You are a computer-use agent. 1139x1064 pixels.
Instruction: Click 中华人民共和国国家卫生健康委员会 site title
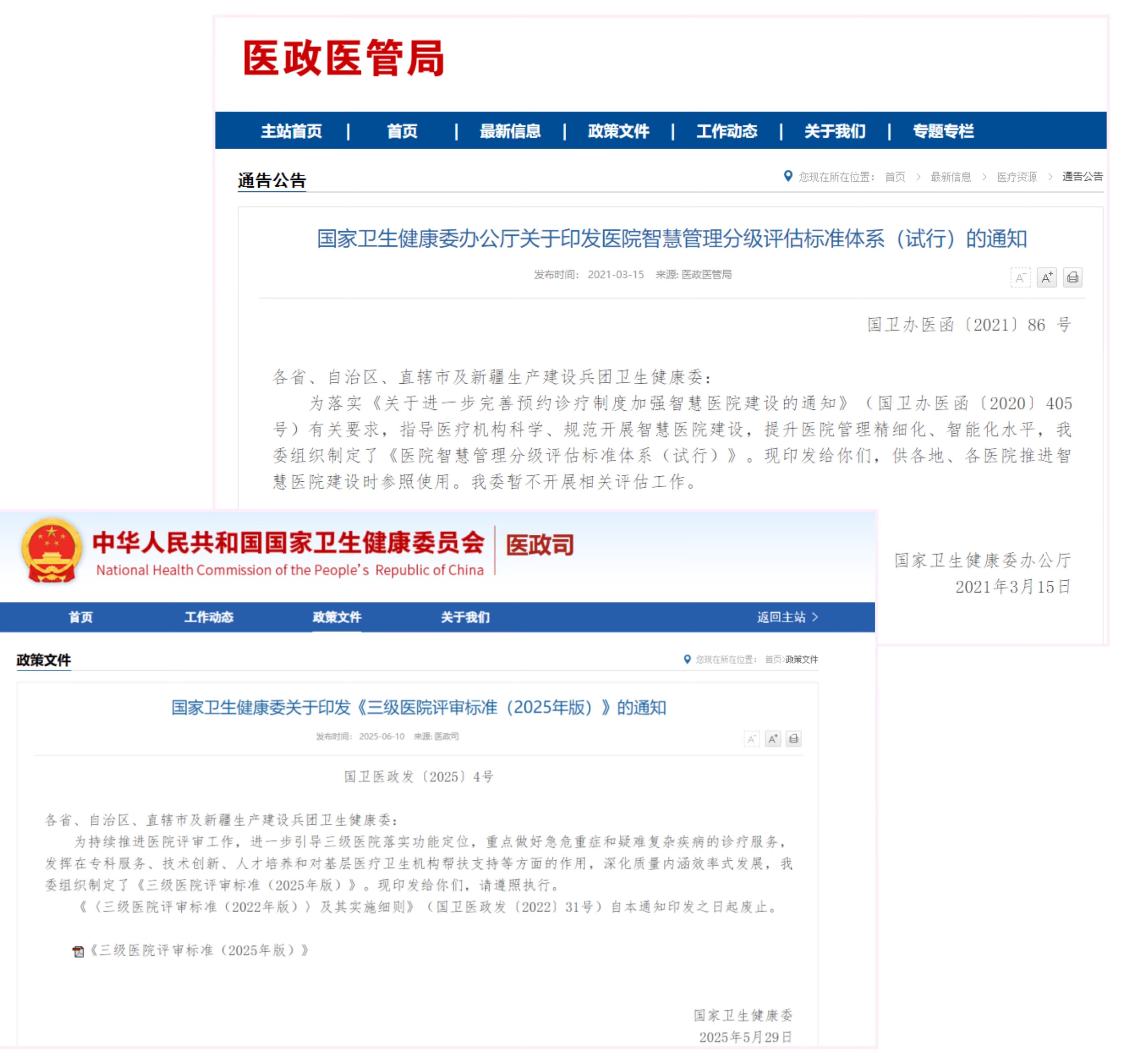[289, 543]
